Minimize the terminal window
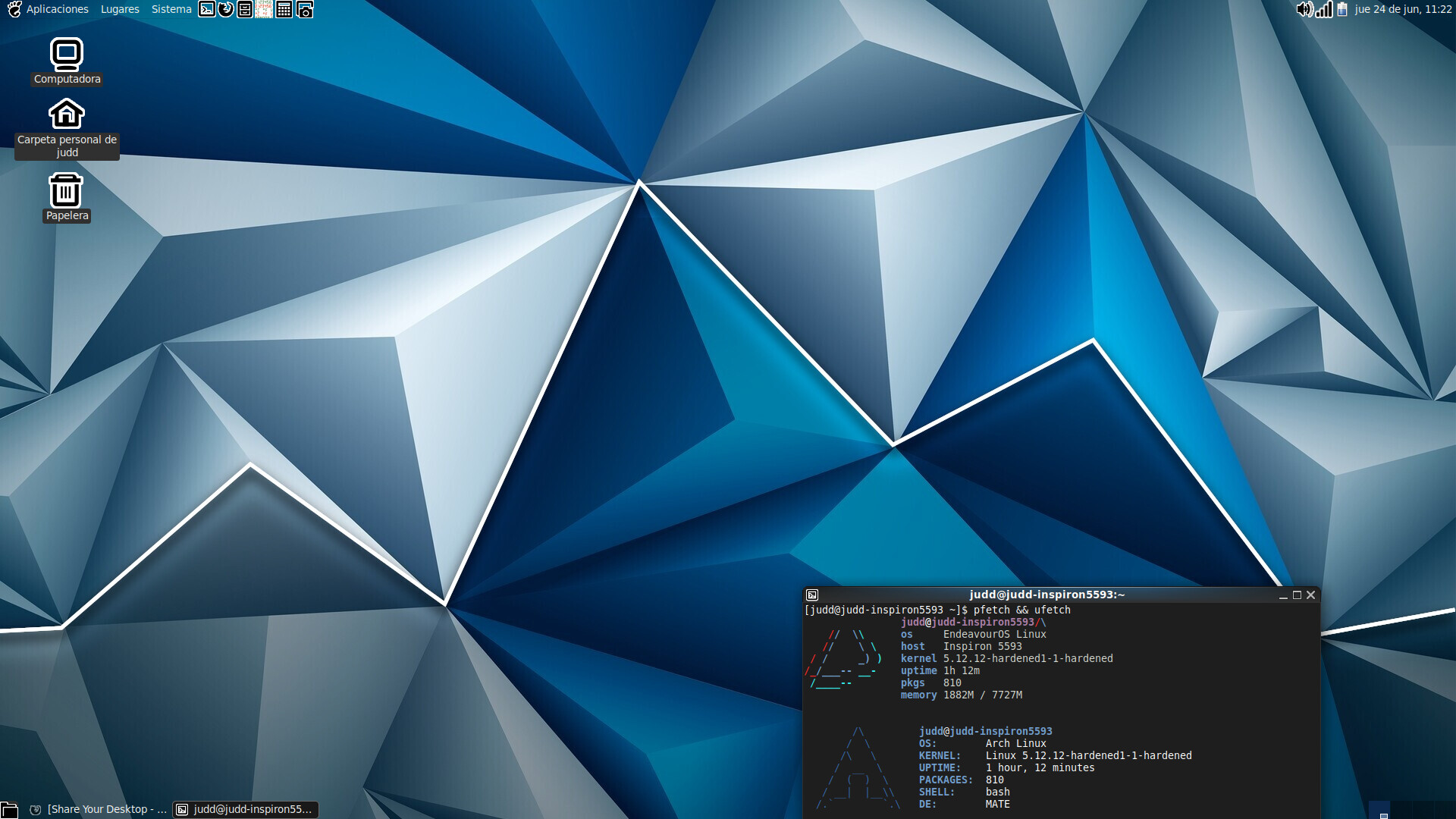The image size is (1456, 819). tap(1283, 595)
